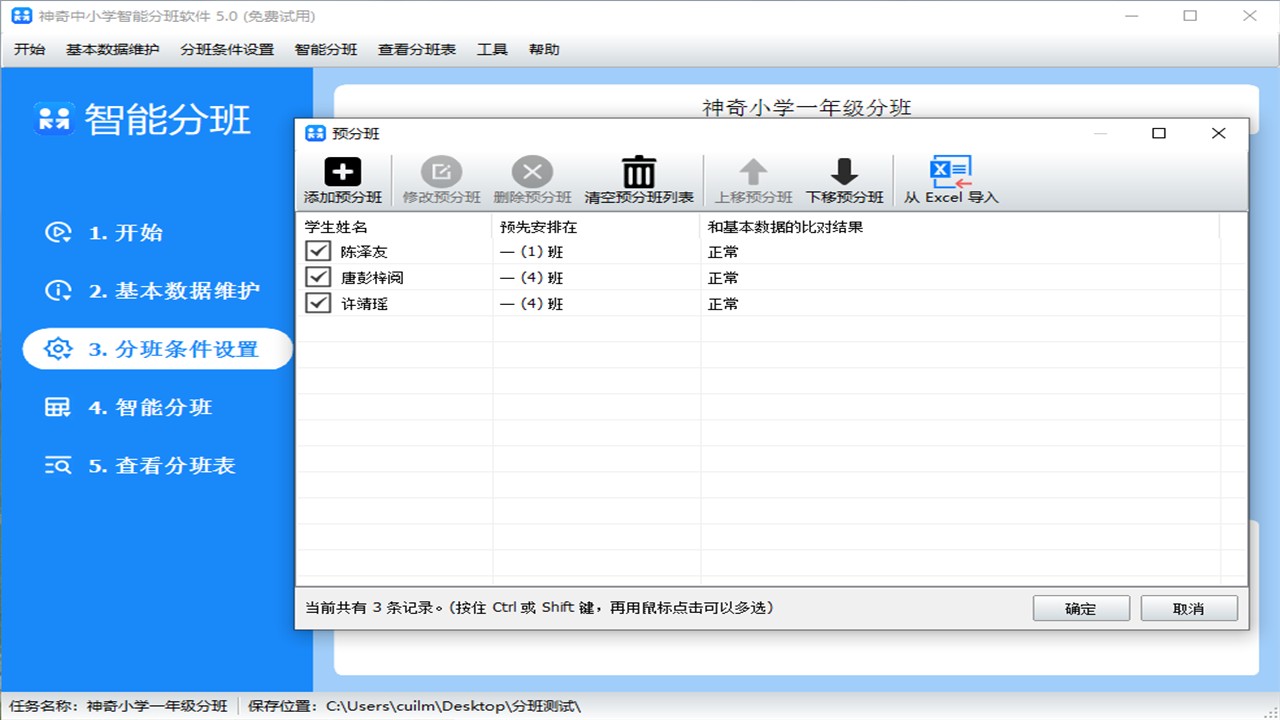Uncheck the checkbox beside 唐彭梓阅

(x=317, y=277)
